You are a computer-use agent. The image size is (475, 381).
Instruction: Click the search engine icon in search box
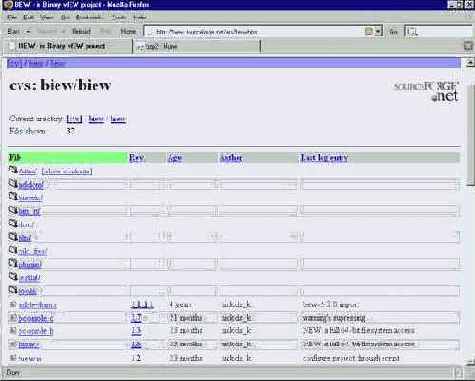[x=412, y=32]
